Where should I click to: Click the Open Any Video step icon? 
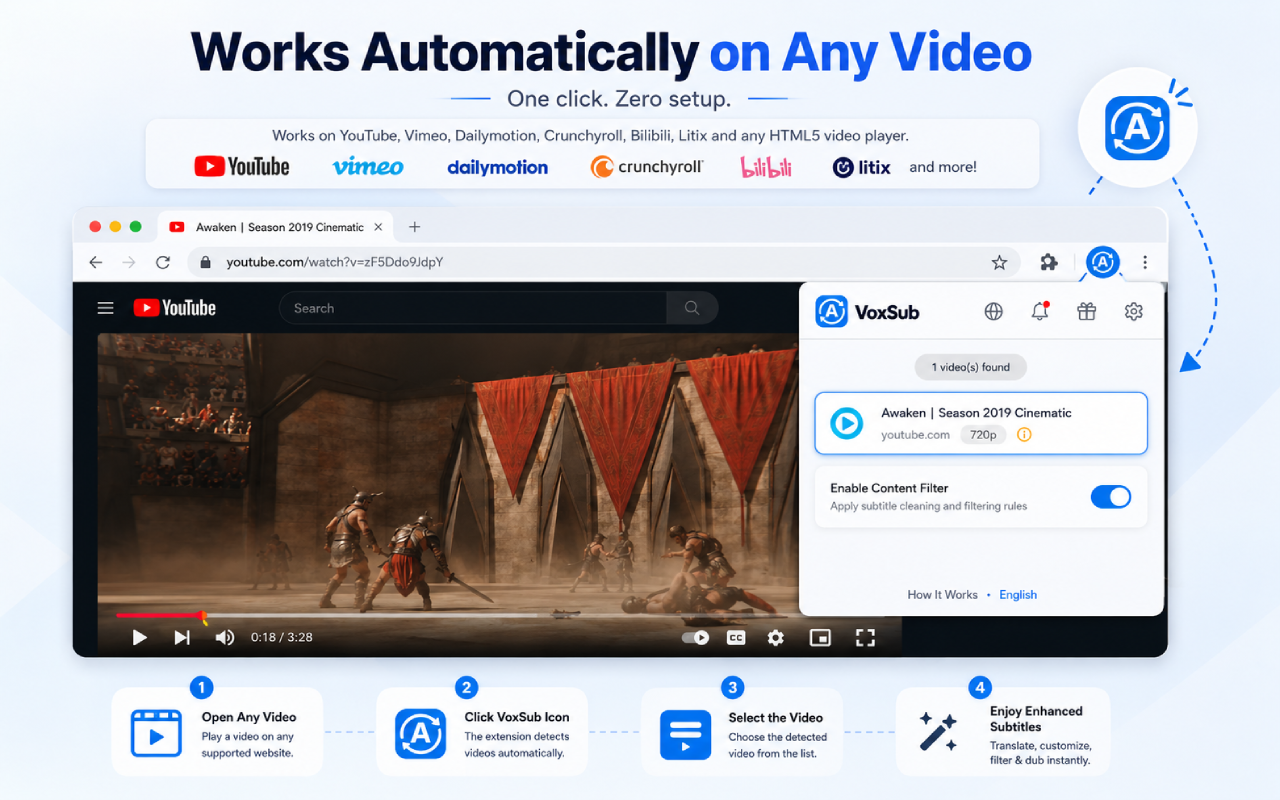(157, 733)
